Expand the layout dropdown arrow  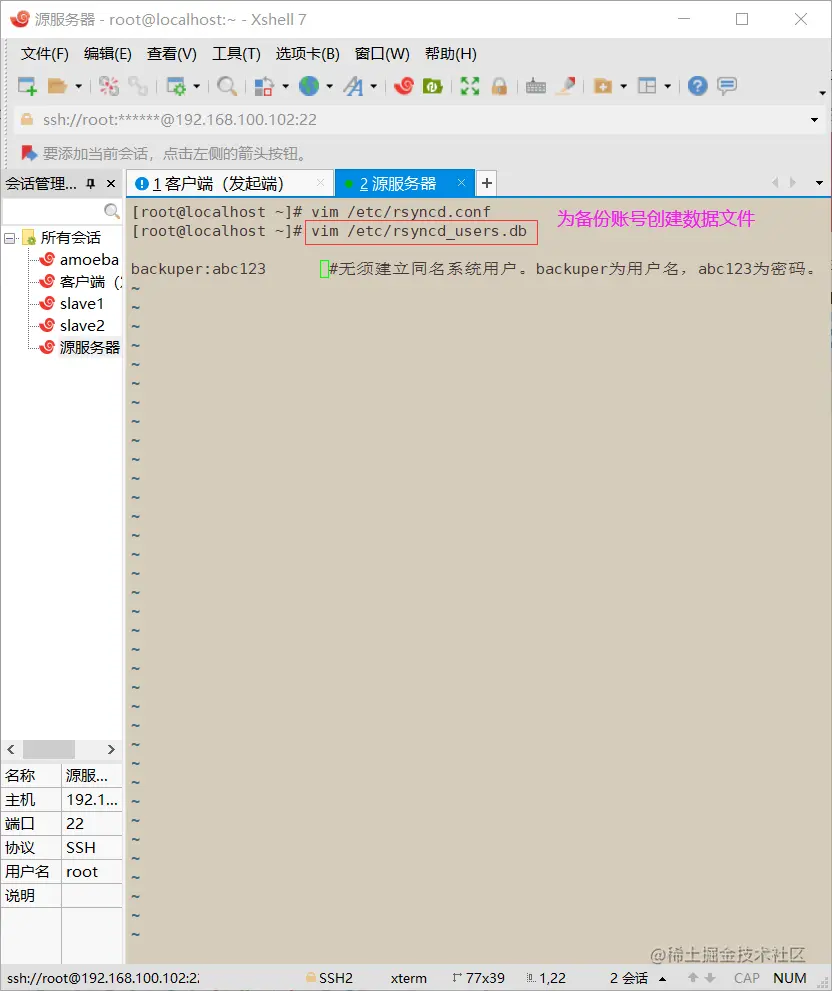click(x=668, y=86)
